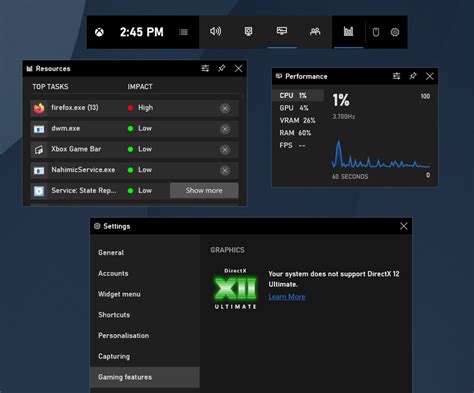The image size is (474, 393).
Task: End the firefox.exe task
Action: tap(225, 108)
